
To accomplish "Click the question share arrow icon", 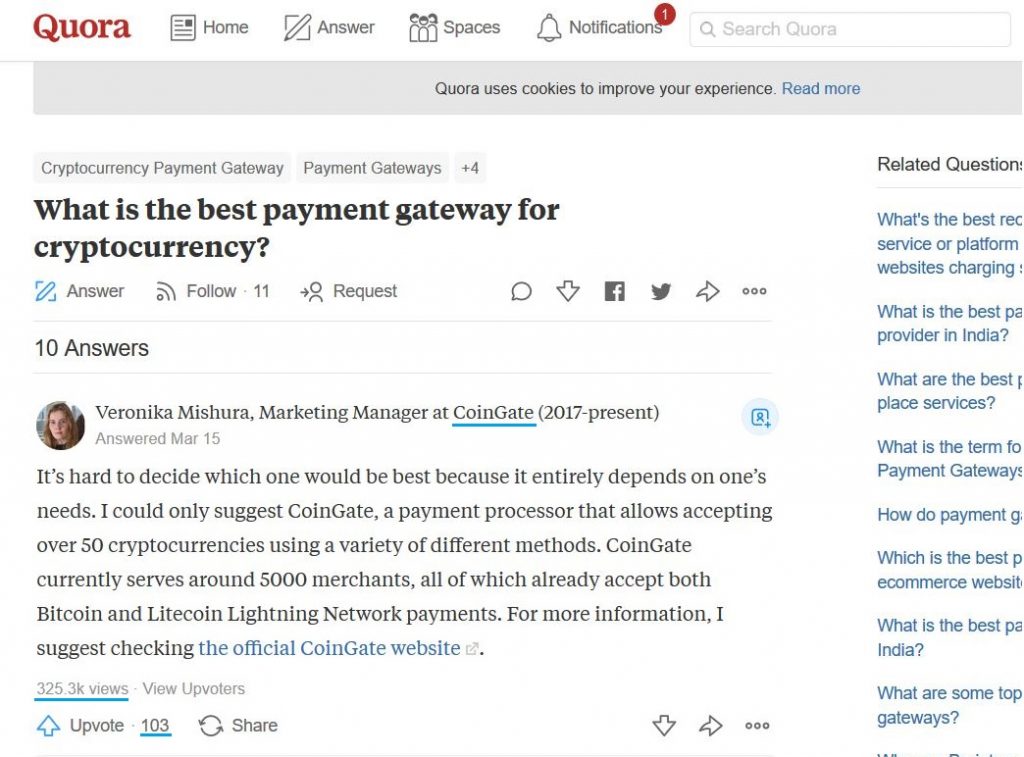I will coord(708,291).
